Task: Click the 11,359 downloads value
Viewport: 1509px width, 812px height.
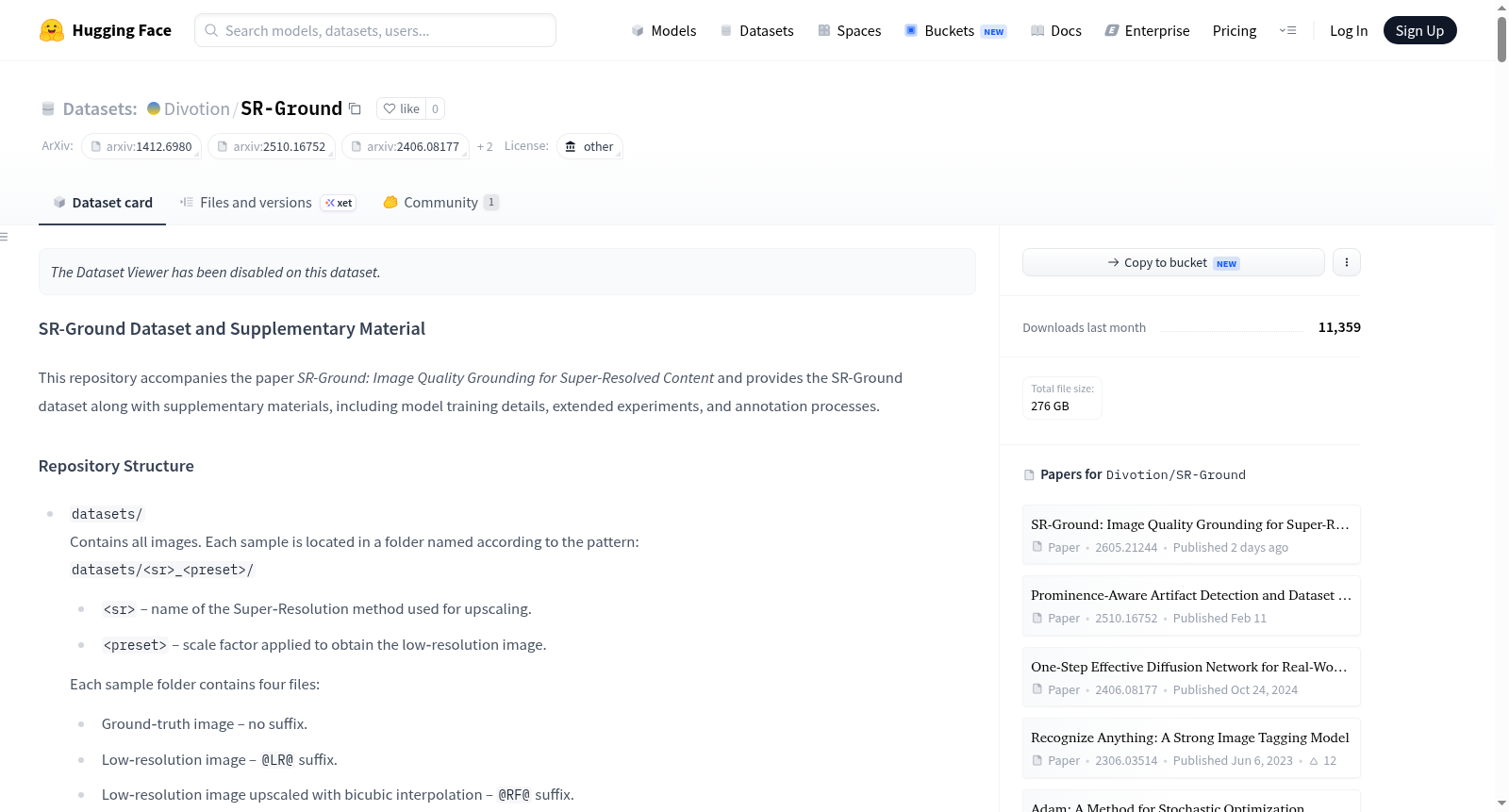Action: click(x=1339, y=327)
